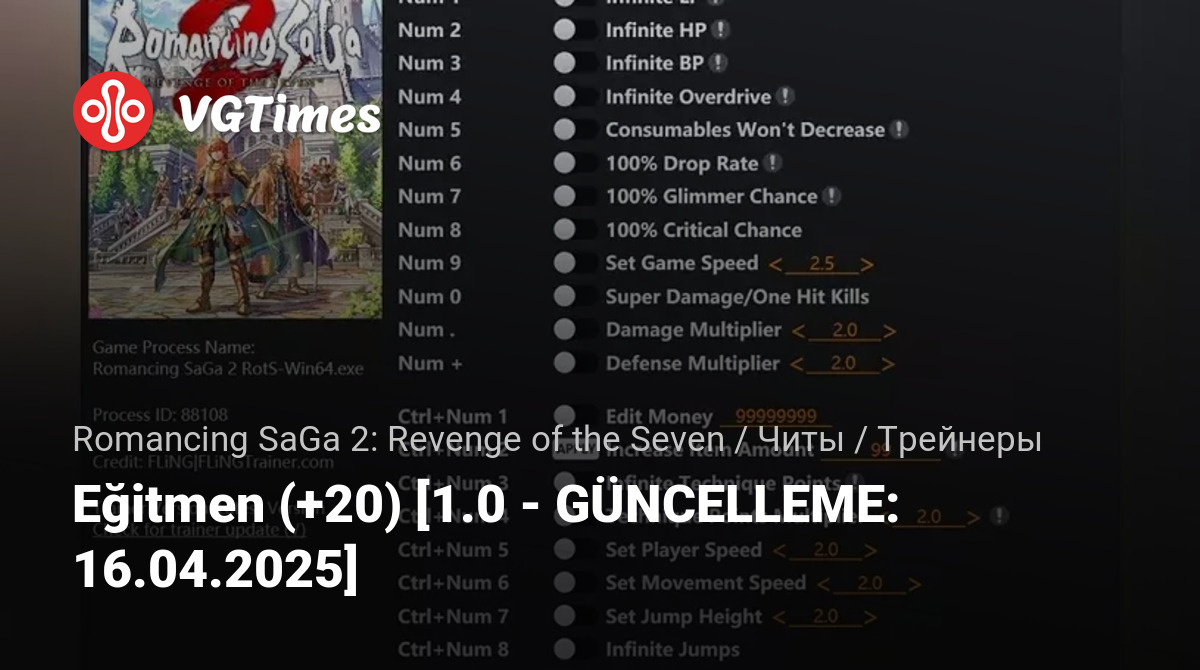The image size is (1200, 670).
Task: Click info icon after Consumables Won't Decrease
Action: coord(899,129)
